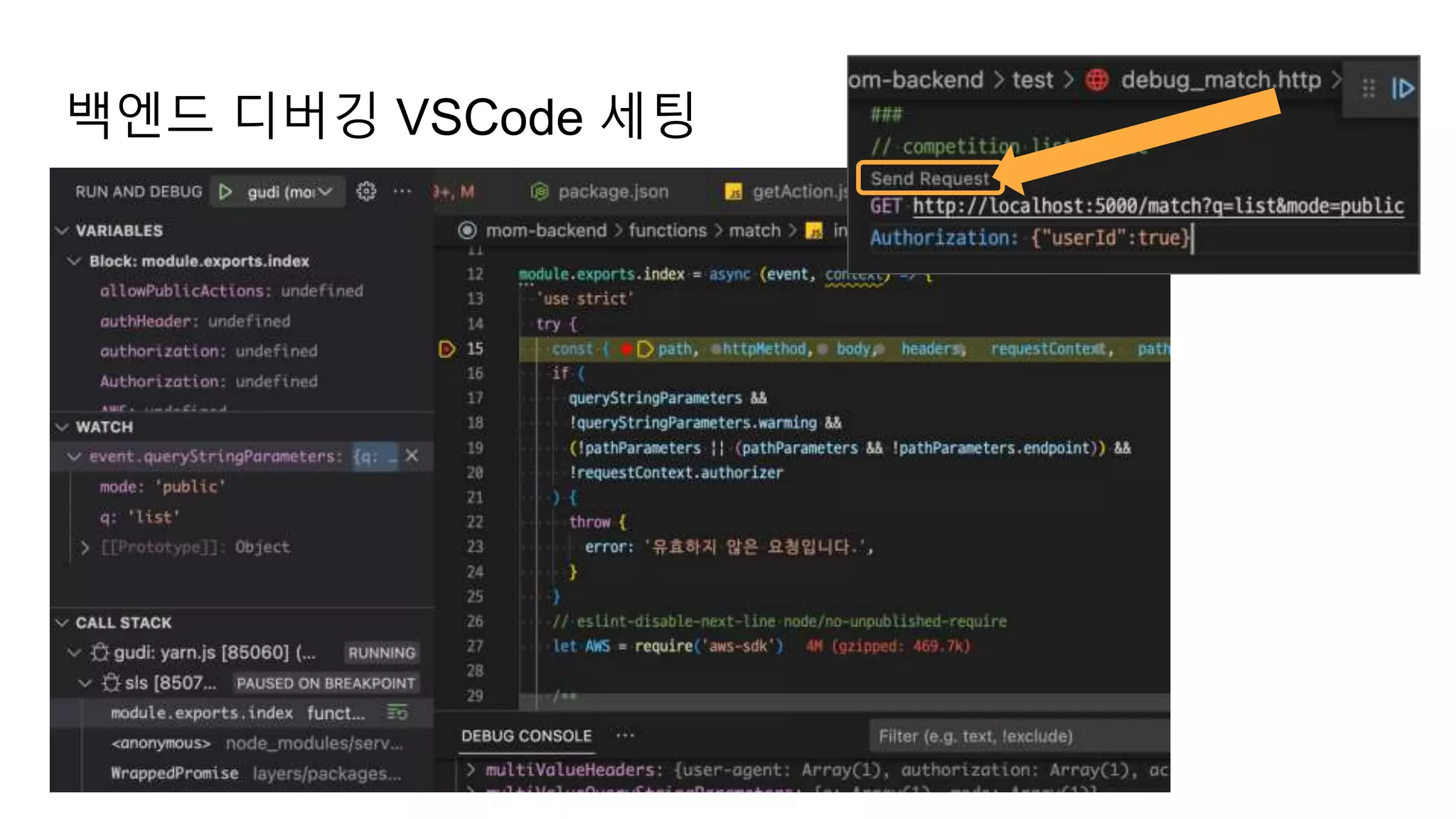Click test breadcrumb in http file
1456x819 pixels.
coord(1032,80)
